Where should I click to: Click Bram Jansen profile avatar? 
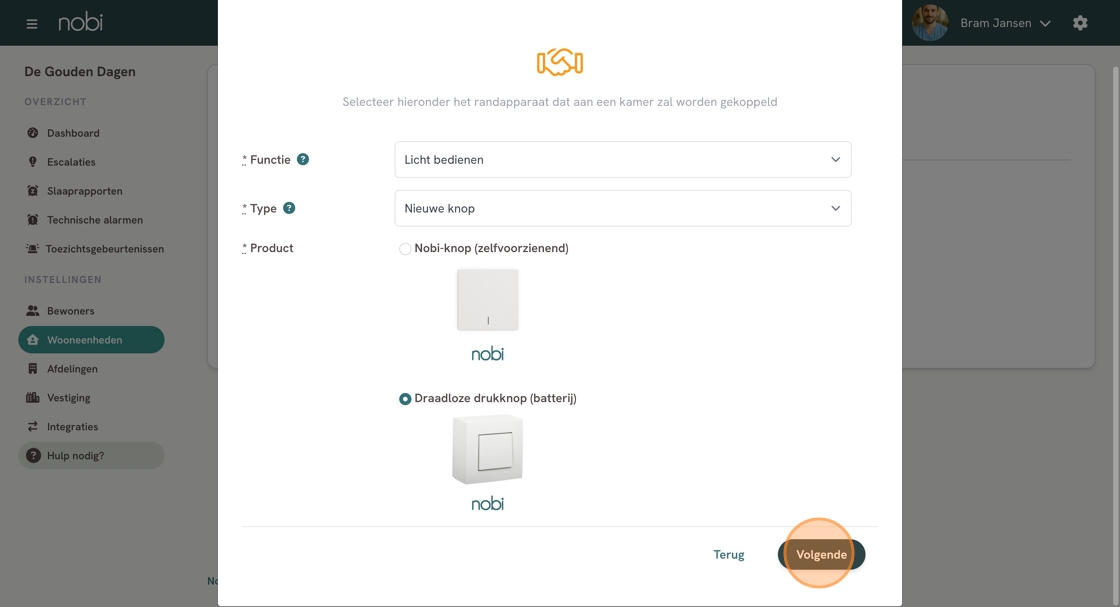pyautogui.click(x=929, y=23)
